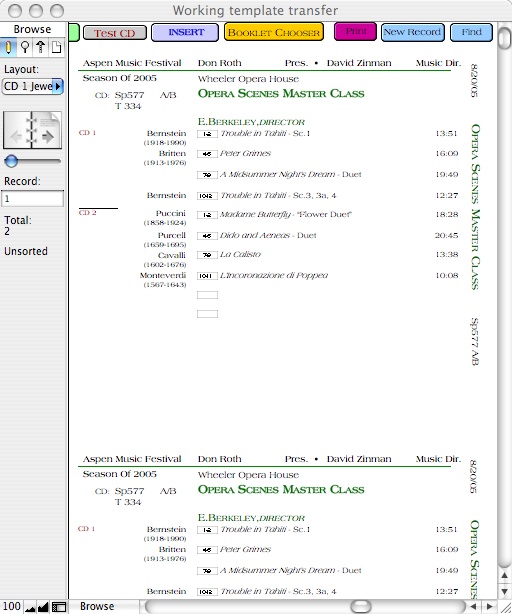Zoom out with small mountains icon
512x614 pixels.
(30, 607)
